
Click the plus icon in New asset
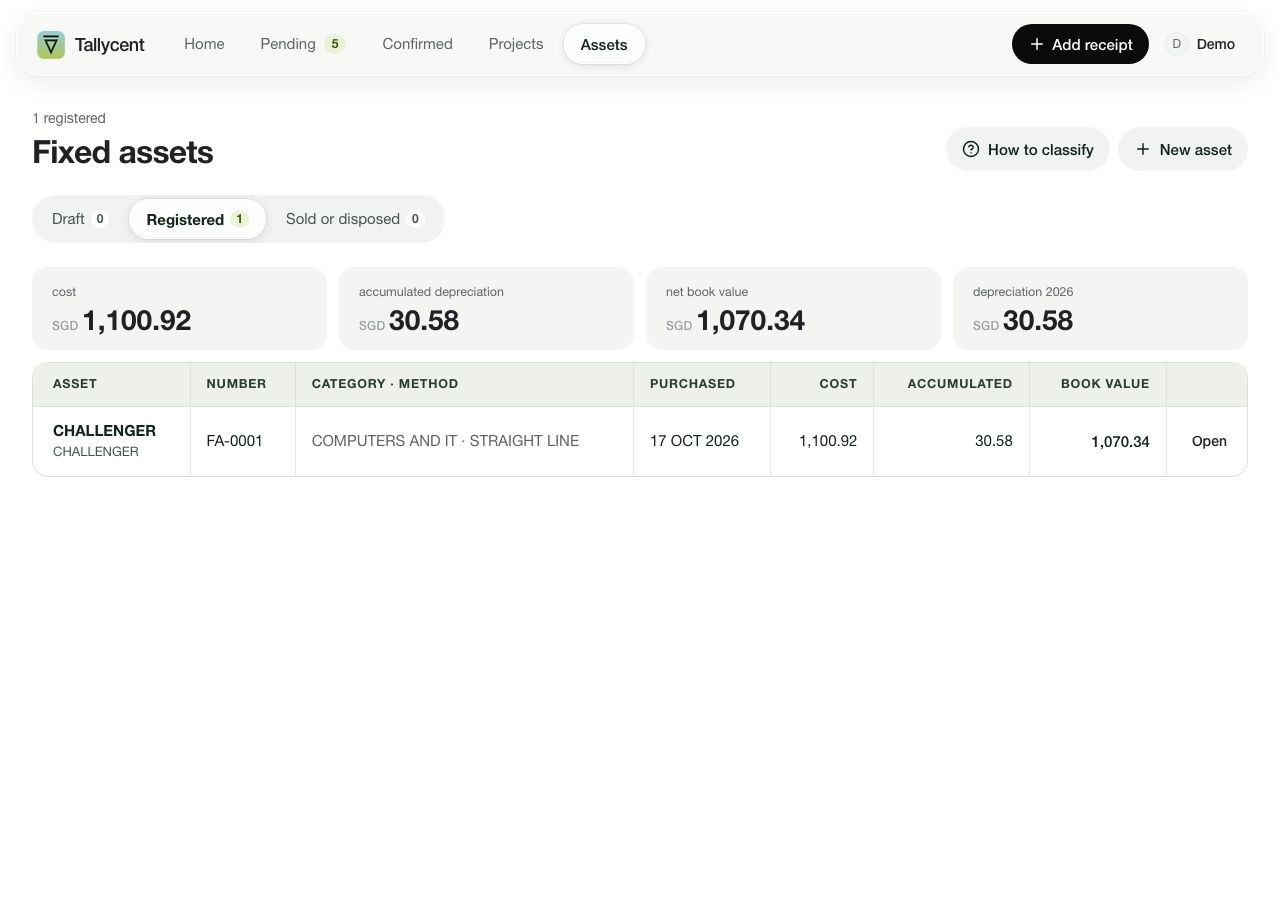pos(1142,149)
